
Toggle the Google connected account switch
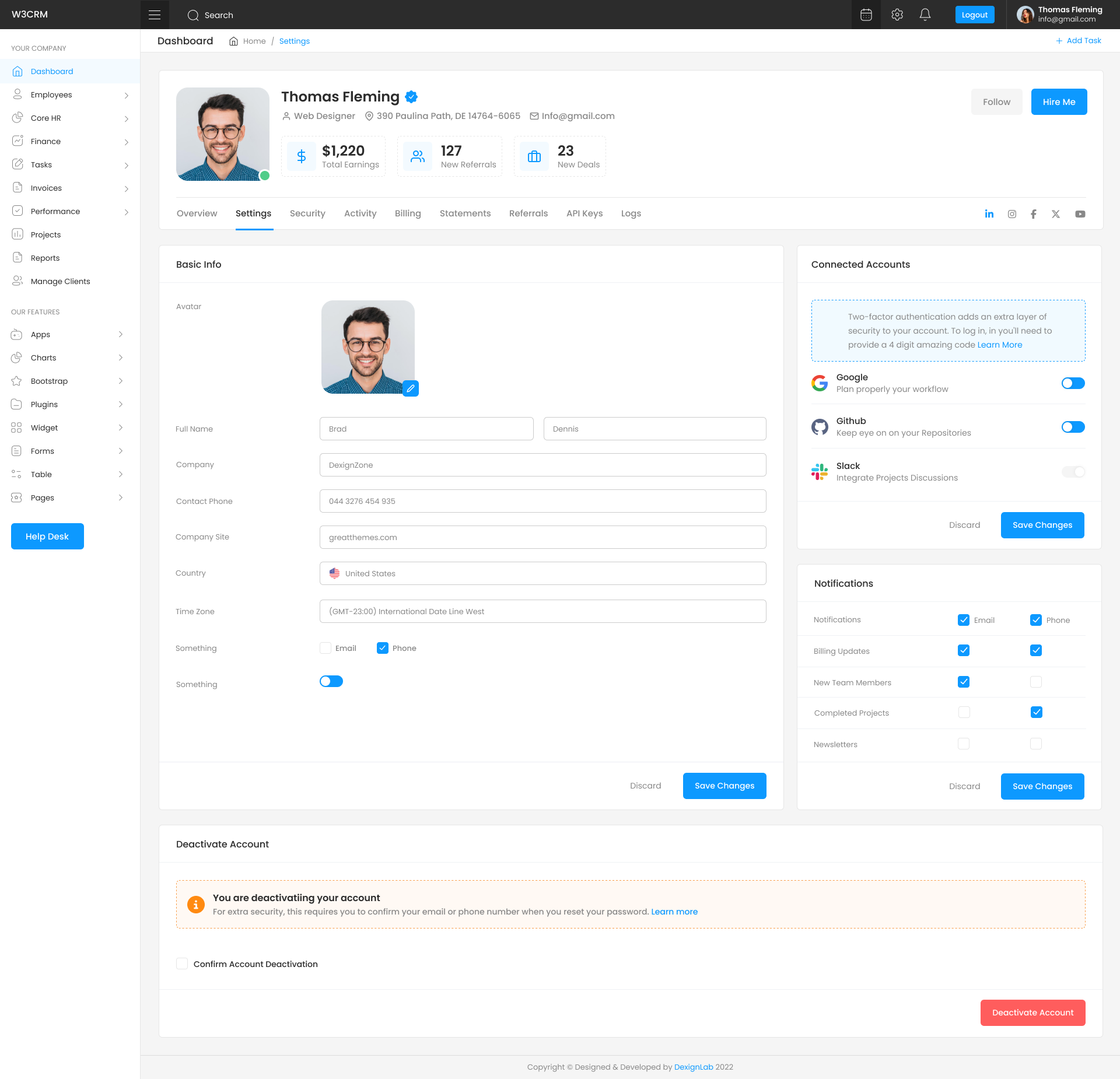point(1073,383)
